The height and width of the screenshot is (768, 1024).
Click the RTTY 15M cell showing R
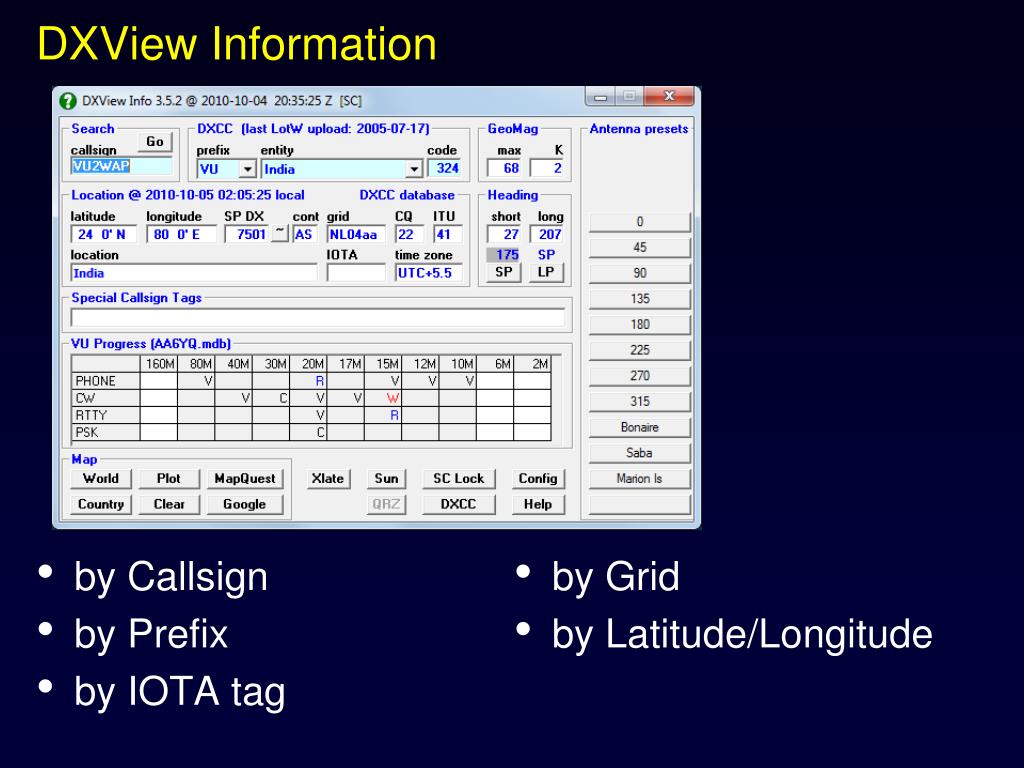(x=383, y=415)
